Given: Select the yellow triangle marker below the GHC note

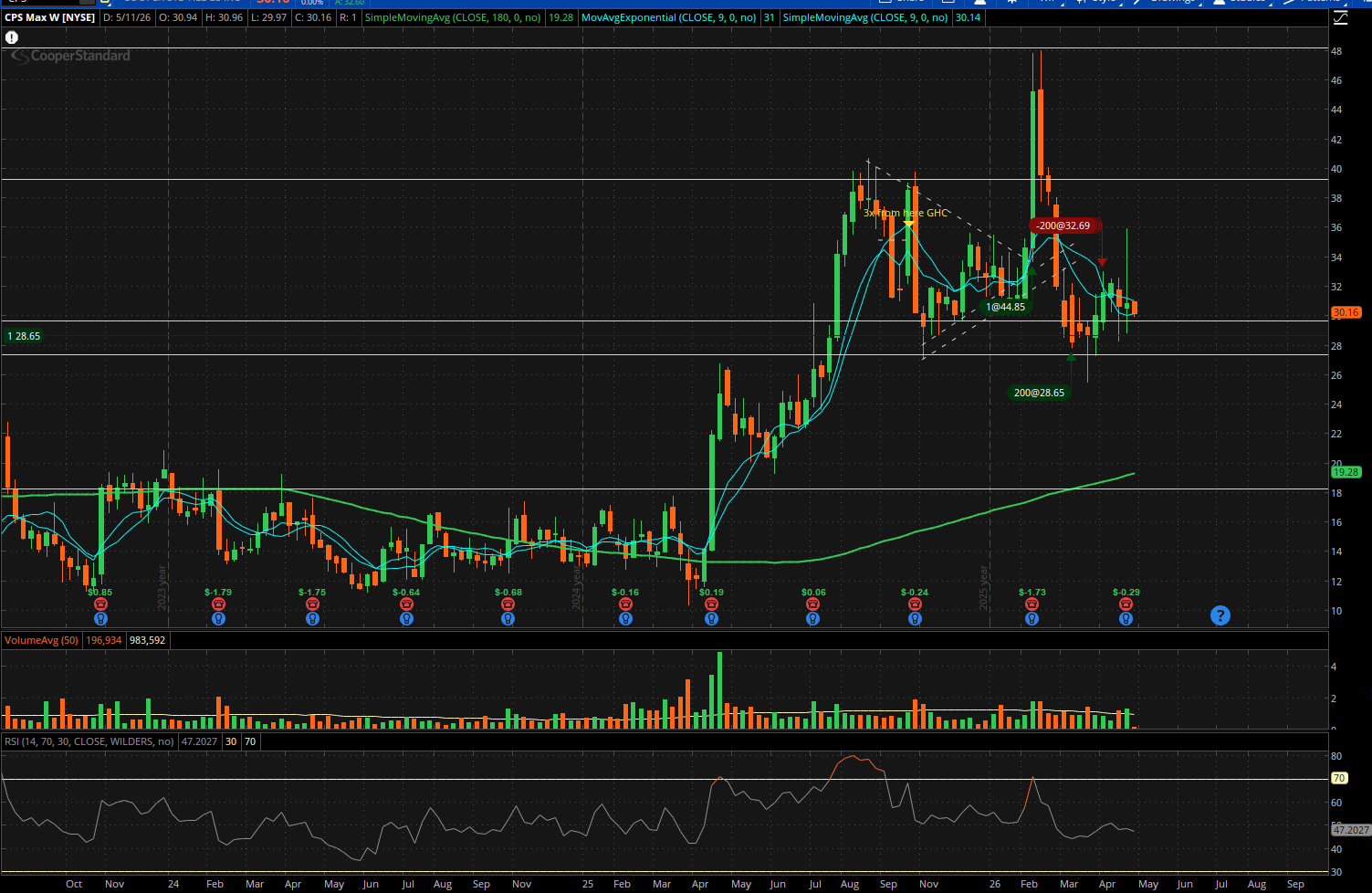Looking at the screenshot, I should 908,224.
